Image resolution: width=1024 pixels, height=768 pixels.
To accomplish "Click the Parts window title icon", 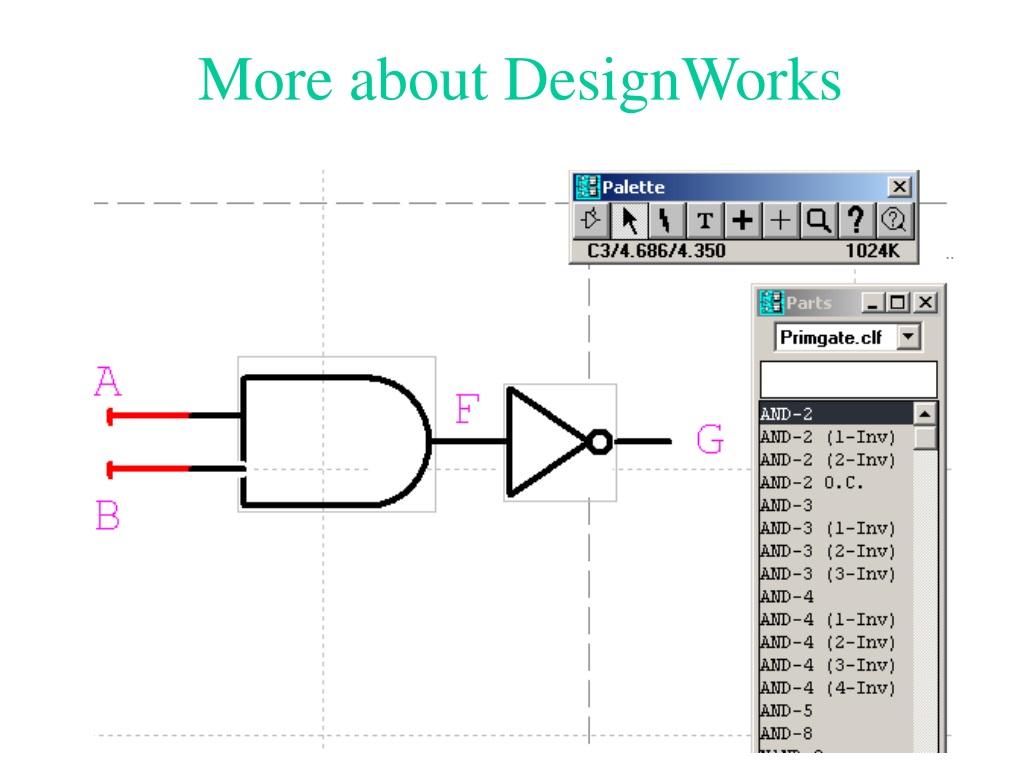I will tap(771, 302).
